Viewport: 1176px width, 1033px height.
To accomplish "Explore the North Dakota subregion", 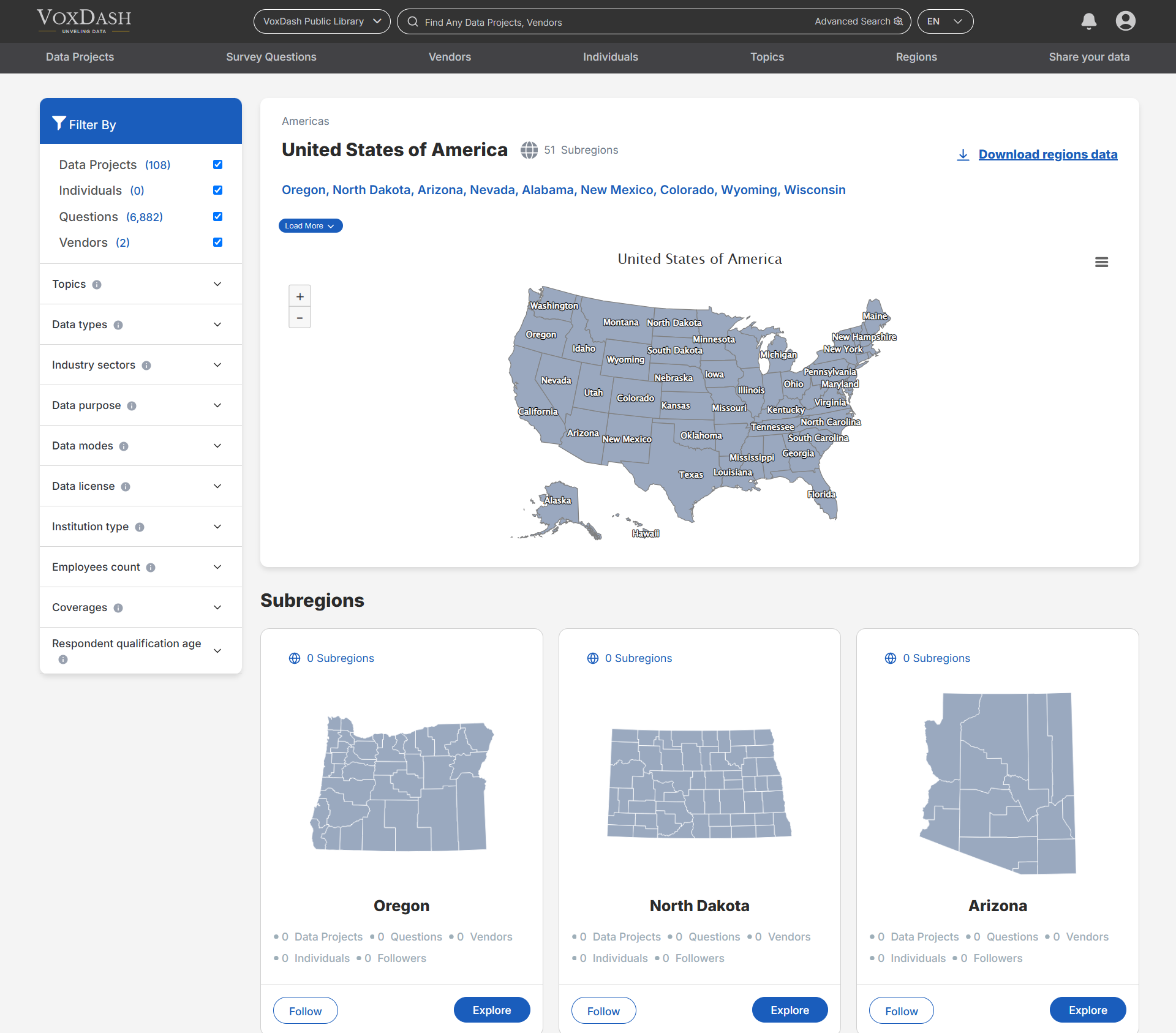I will click(789, 1010).
